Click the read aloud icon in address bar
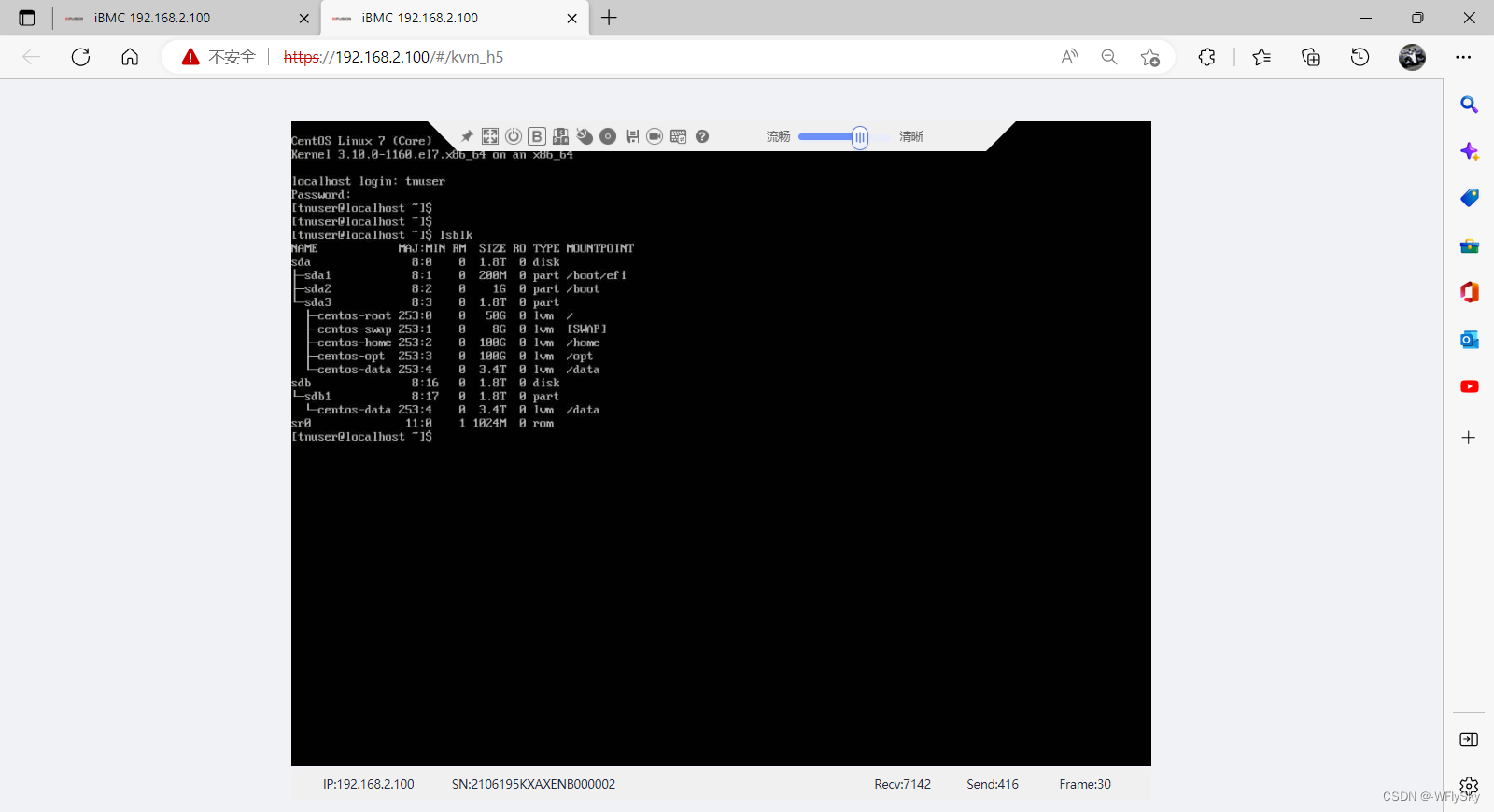 (x=1070, y=57)
